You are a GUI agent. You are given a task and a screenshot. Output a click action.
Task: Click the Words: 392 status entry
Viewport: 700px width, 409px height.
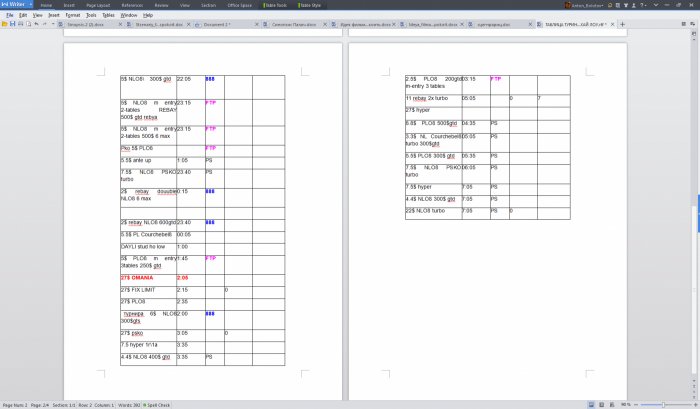(129, 405)
